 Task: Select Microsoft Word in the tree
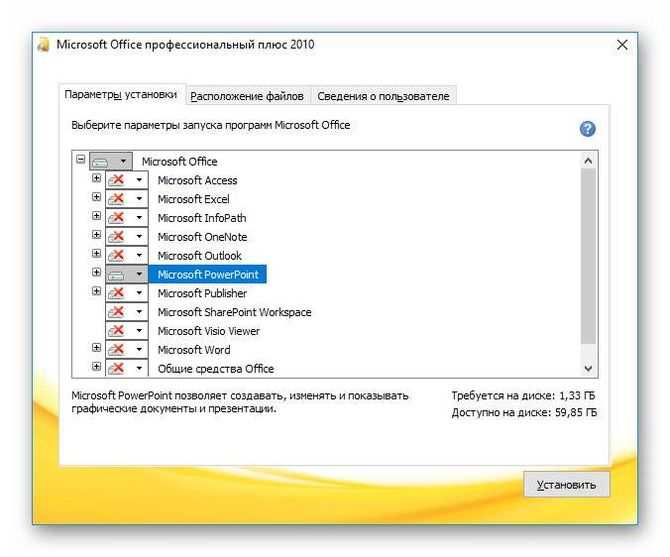[194, 349]
